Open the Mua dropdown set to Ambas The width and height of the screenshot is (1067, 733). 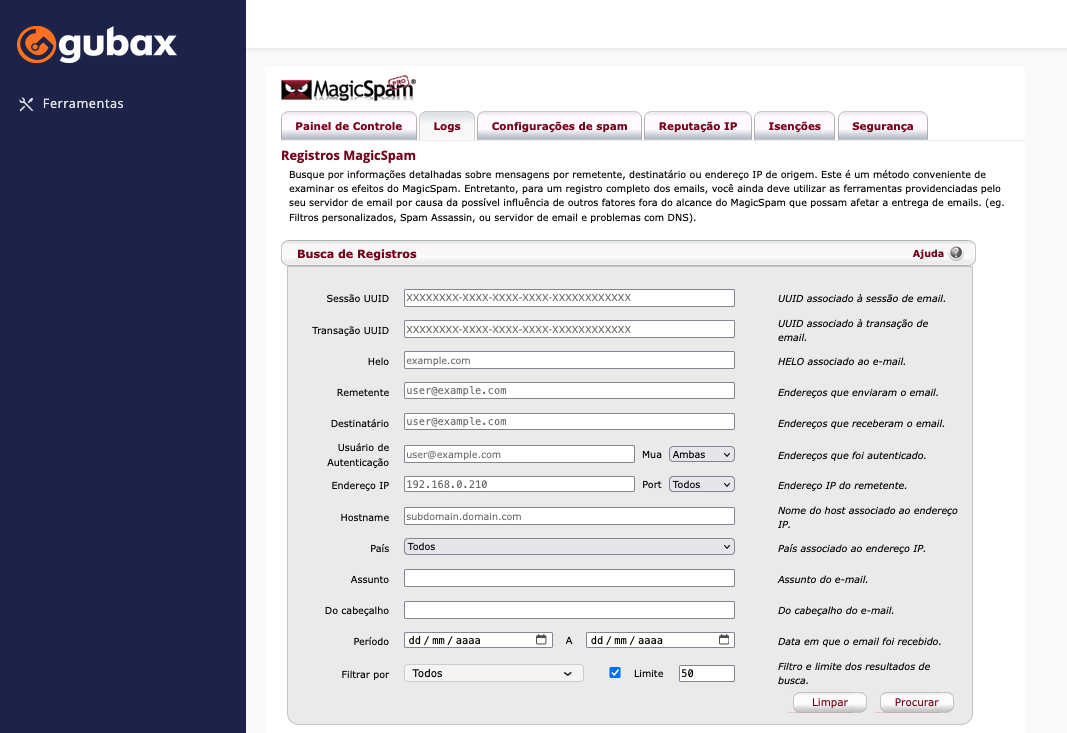pos(702,454)
